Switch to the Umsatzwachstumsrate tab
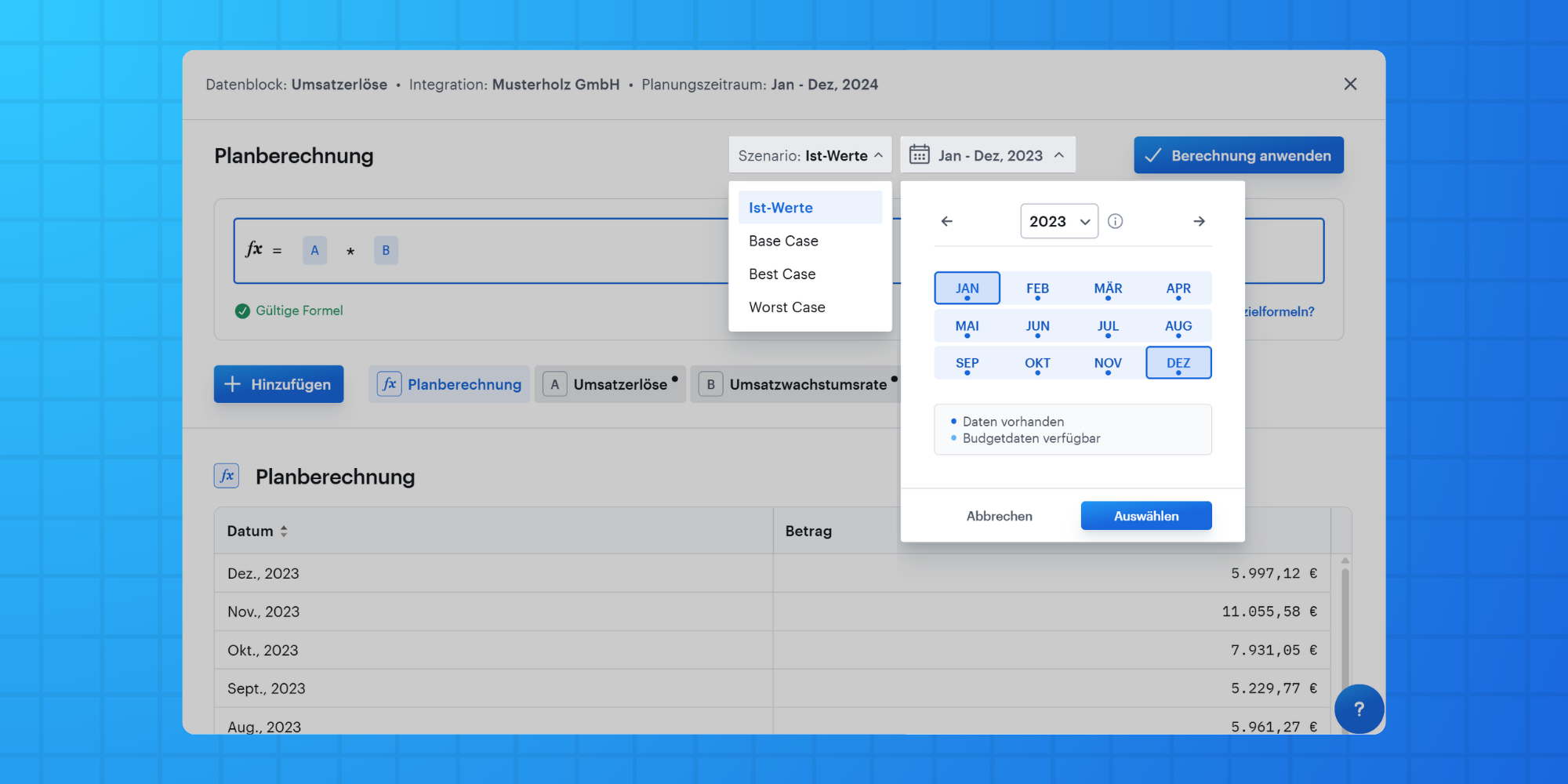This screenshot has width=1568, height=784. pyautogui.click(x=796, y=384)
